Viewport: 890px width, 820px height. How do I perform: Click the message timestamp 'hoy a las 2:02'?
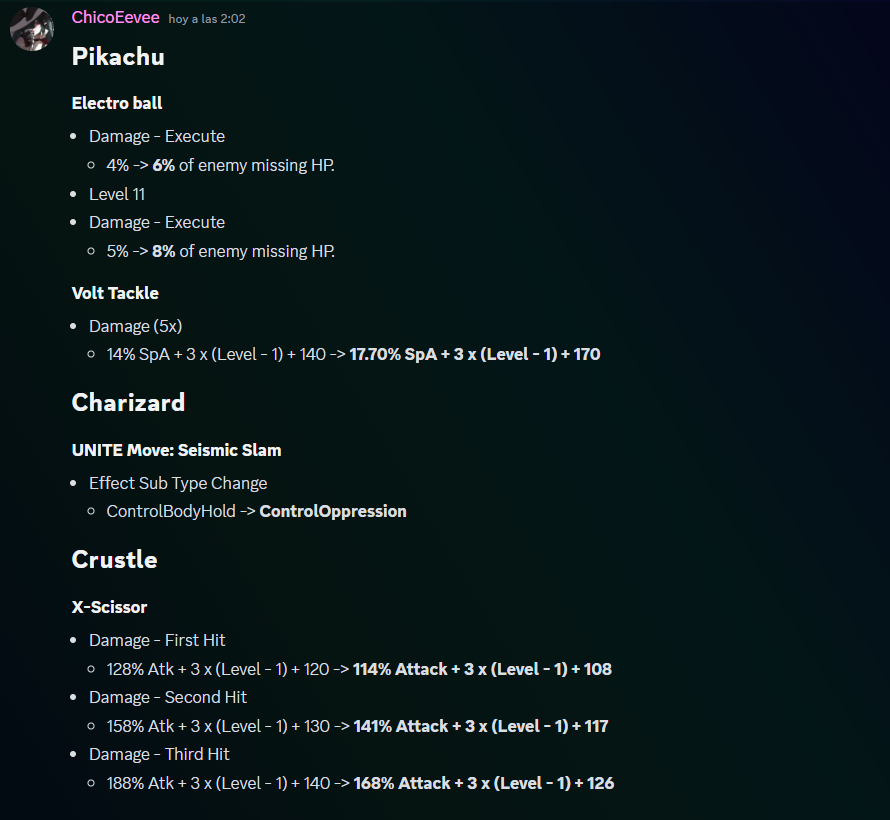tap(207, 19)
